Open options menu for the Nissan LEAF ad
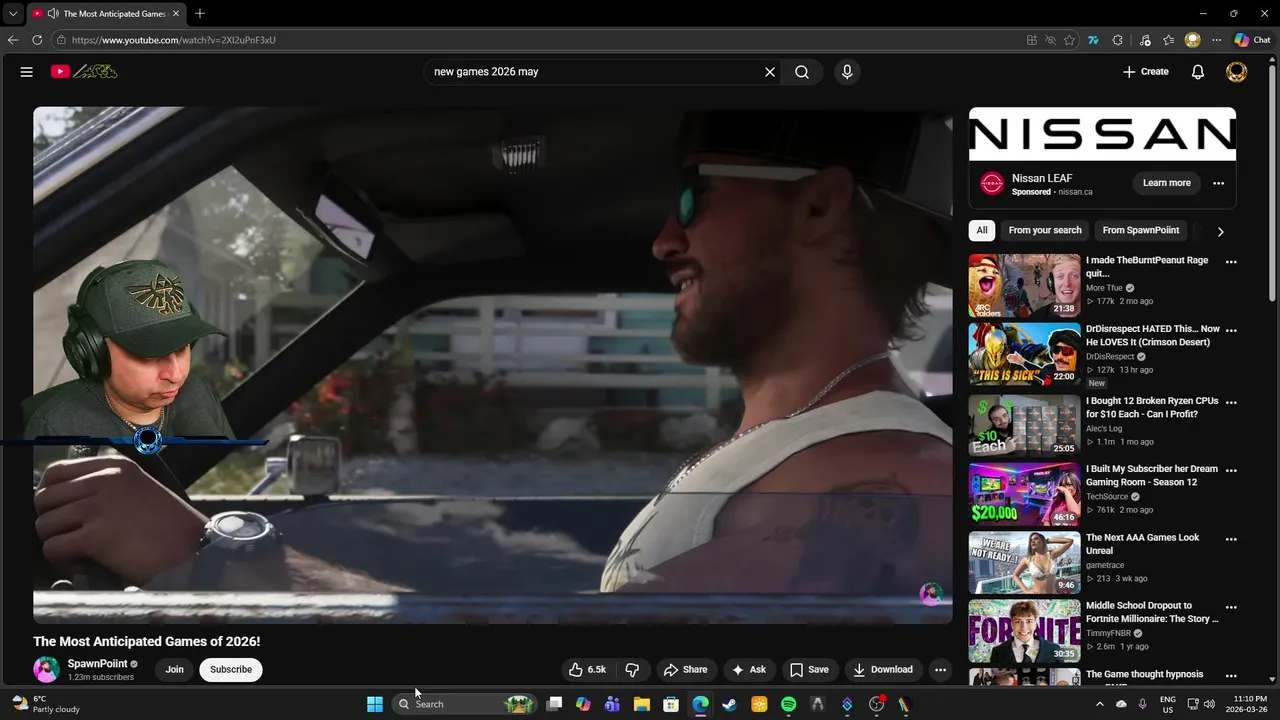 click(1218, 183)
